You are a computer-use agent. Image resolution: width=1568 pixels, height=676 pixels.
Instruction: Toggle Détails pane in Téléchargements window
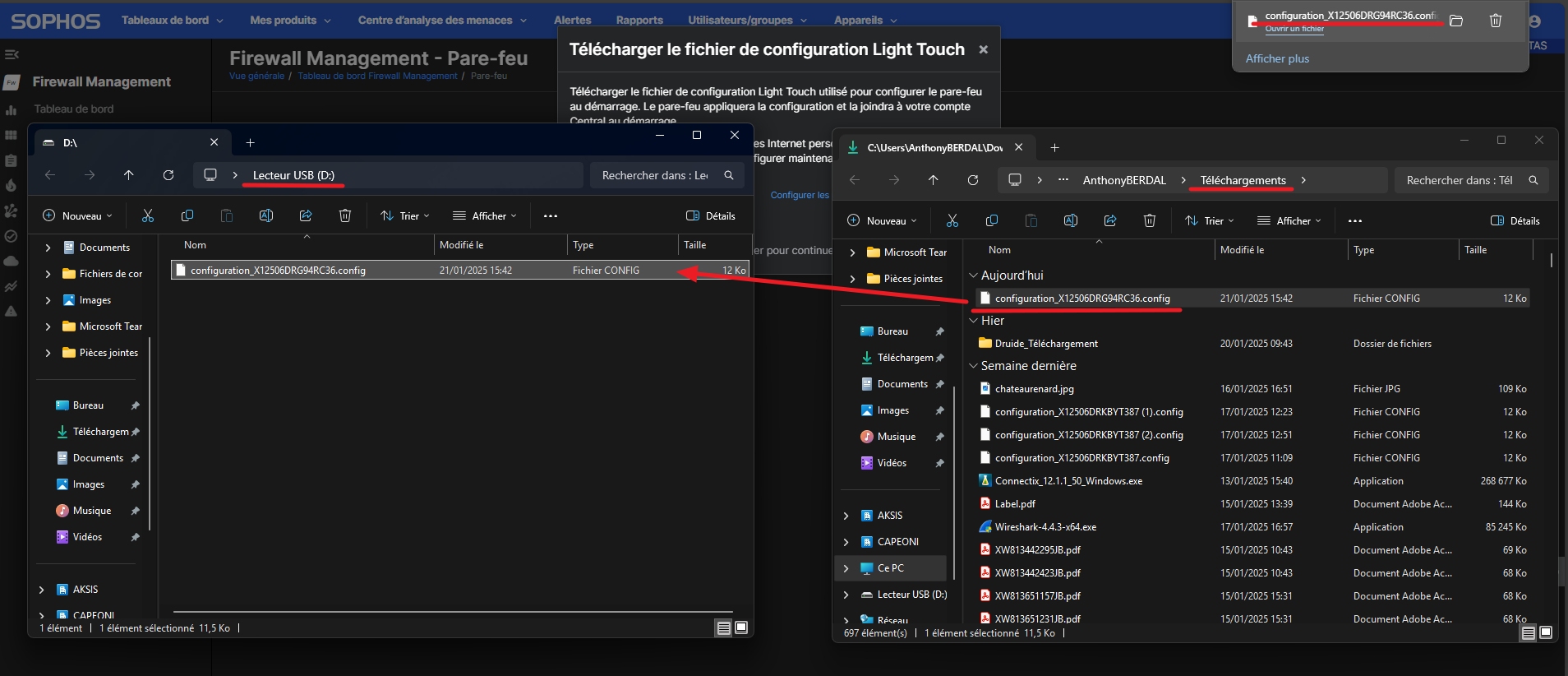(1515, 220)
